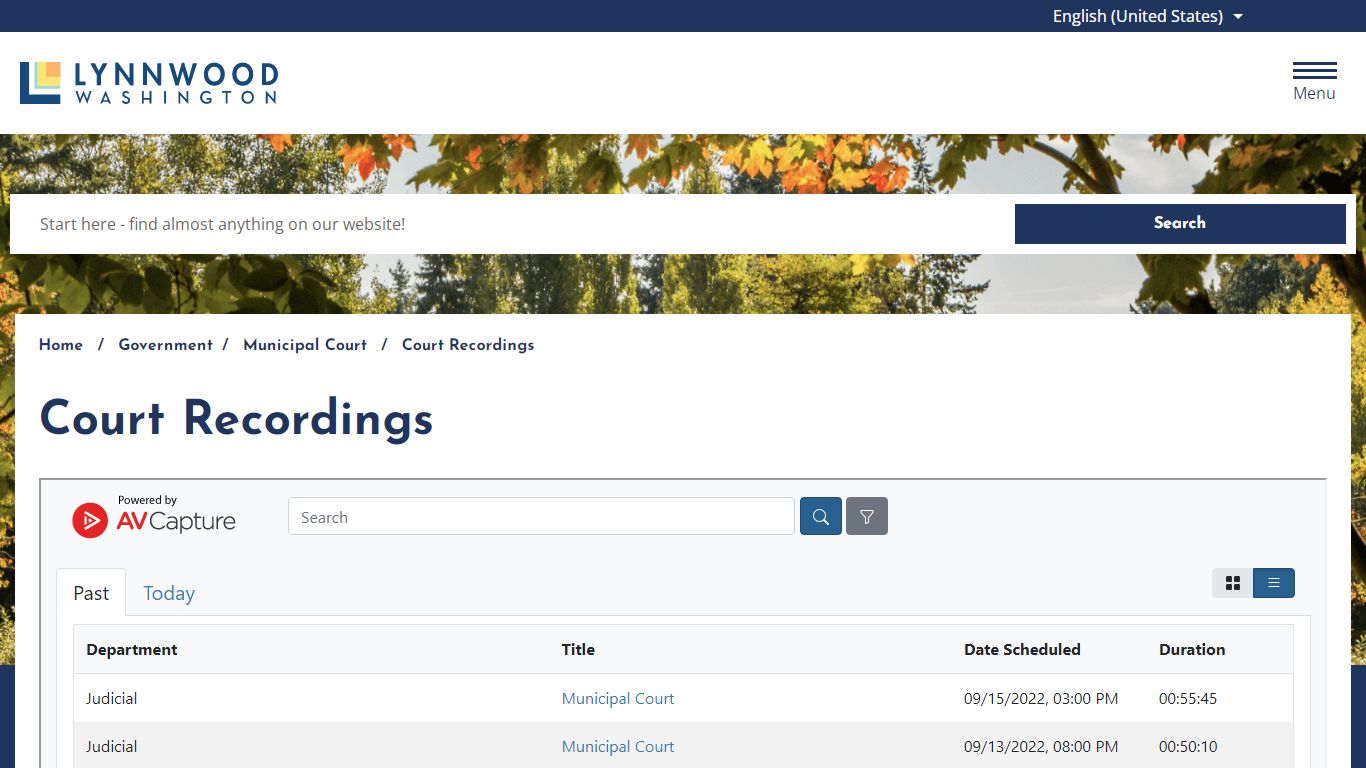Open the hamburger Menu icon
Screen dimensions: 1366x768
click(x=1314, y=81)
